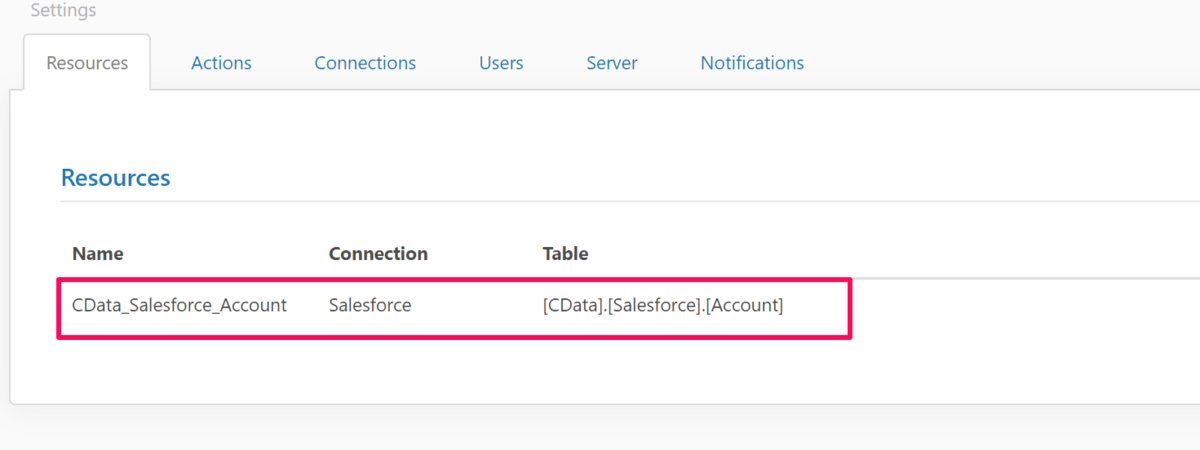Viewport: 1200px width, 450px height.
Task: Click the Connection column header
Action: (378, 254)
